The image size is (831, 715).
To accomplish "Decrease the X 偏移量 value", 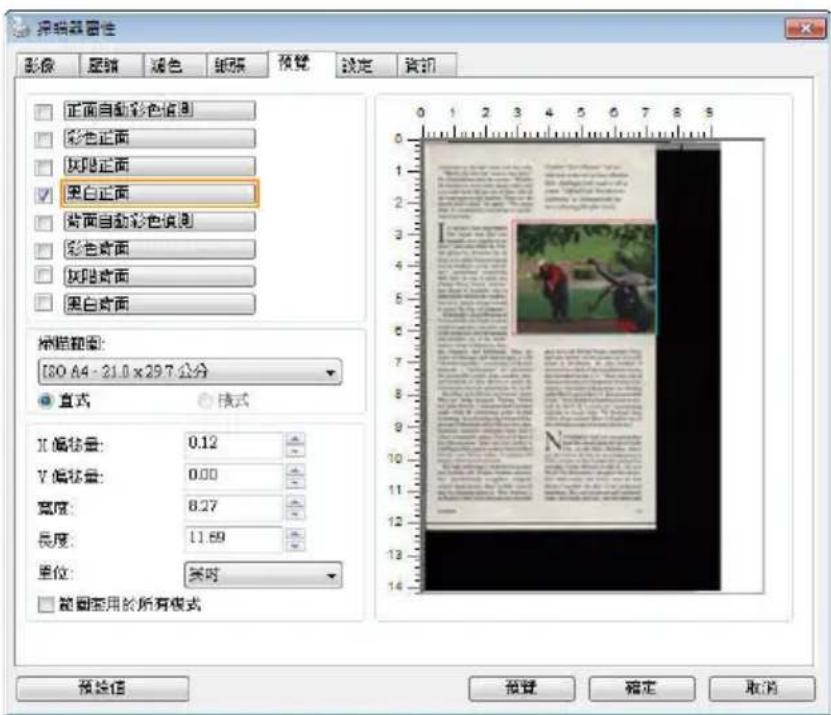I will 295,451.
